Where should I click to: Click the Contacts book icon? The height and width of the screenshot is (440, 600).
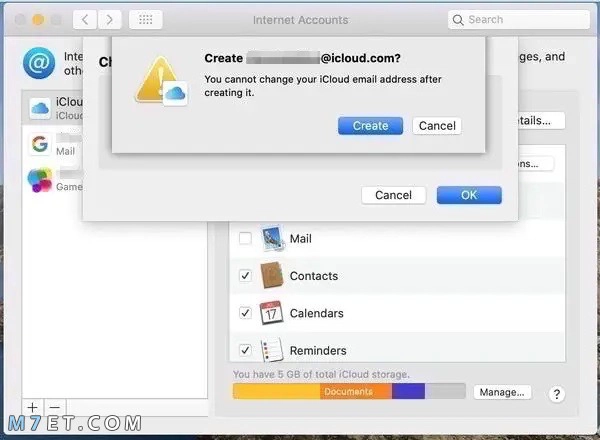coord(272,275)
